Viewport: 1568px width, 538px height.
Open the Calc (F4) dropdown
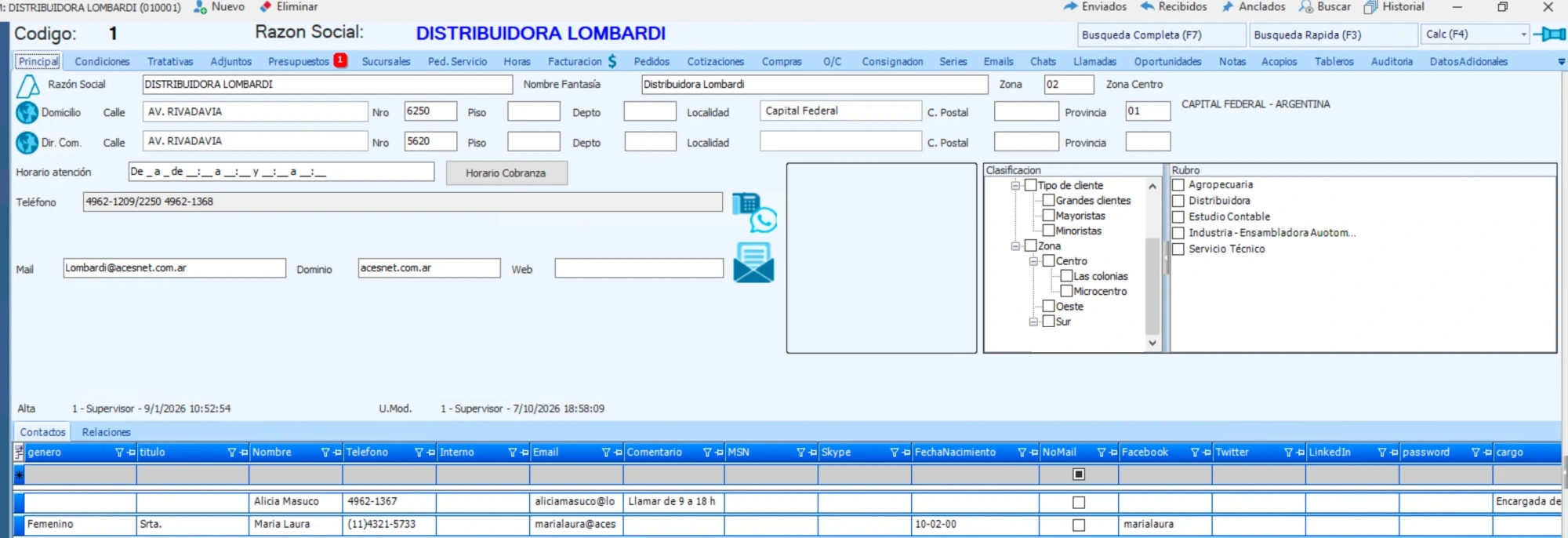tap(1523, 35)
